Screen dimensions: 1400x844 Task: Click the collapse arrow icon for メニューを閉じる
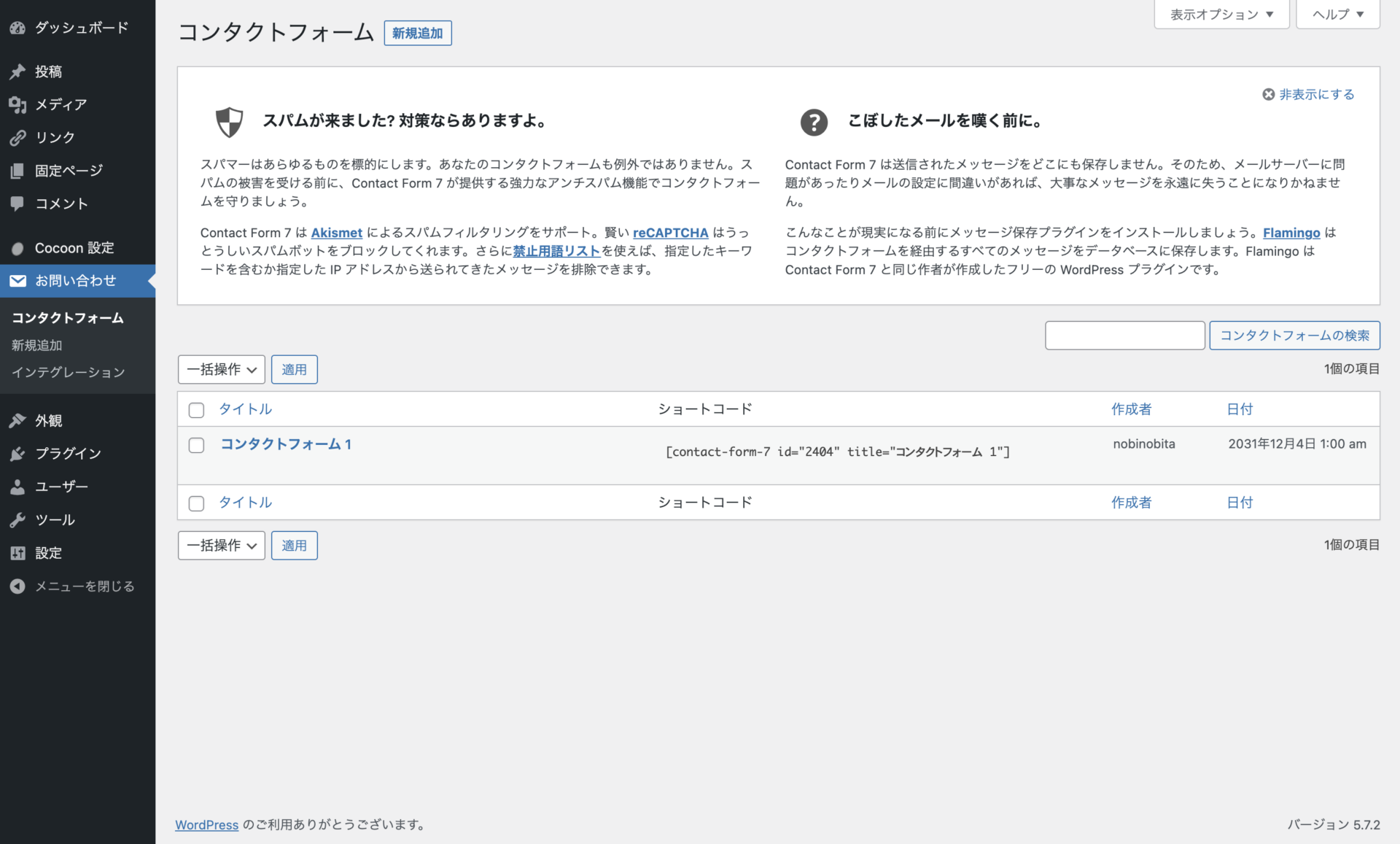click(x=17, y=586)
